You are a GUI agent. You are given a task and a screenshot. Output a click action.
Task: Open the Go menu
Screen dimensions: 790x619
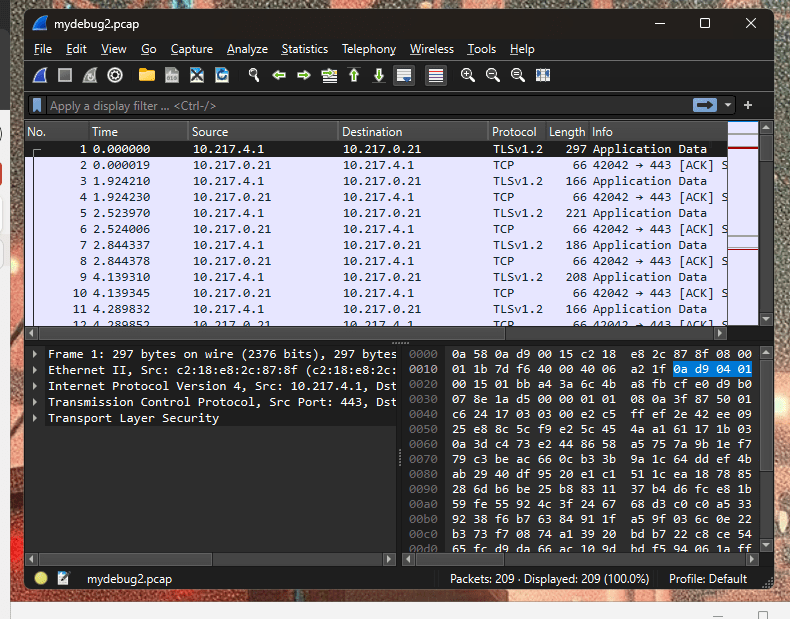coord(149,49)
